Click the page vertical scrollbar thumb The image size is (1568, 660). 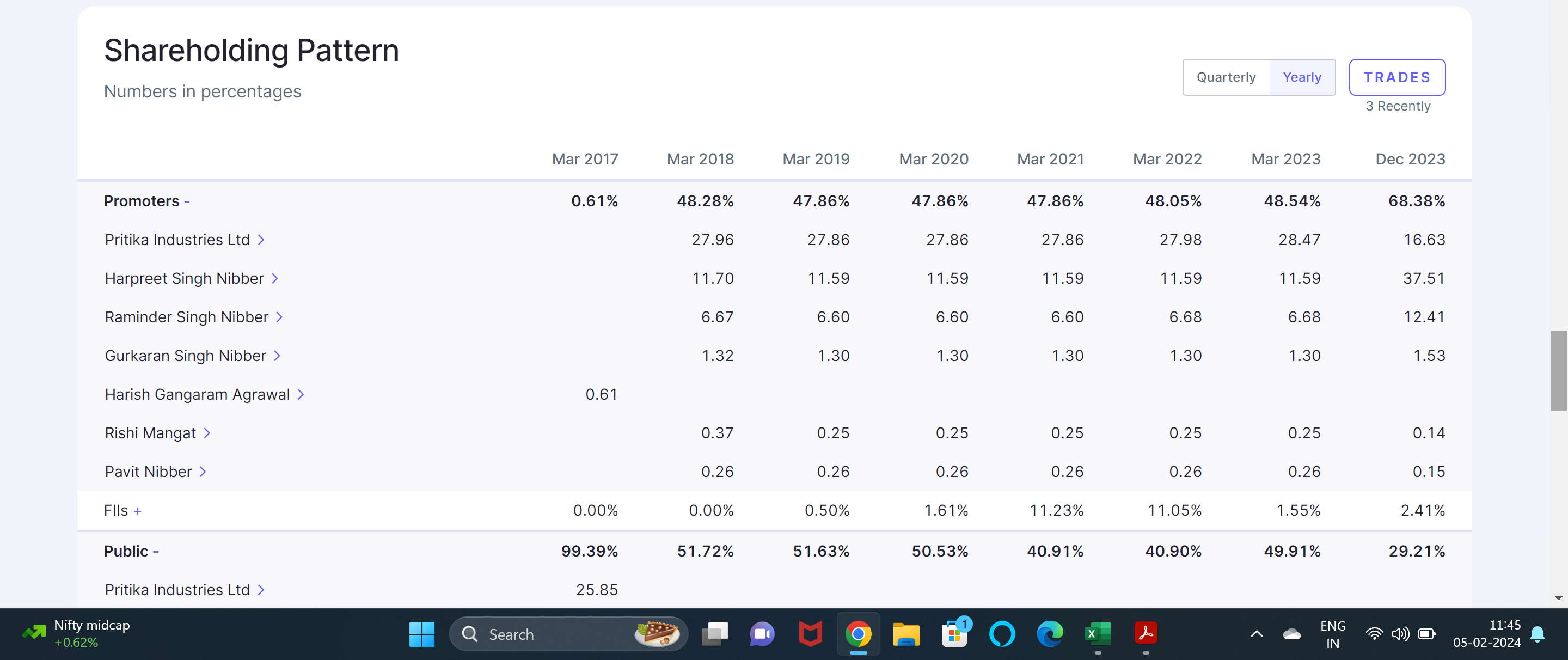pos(1558,370)
